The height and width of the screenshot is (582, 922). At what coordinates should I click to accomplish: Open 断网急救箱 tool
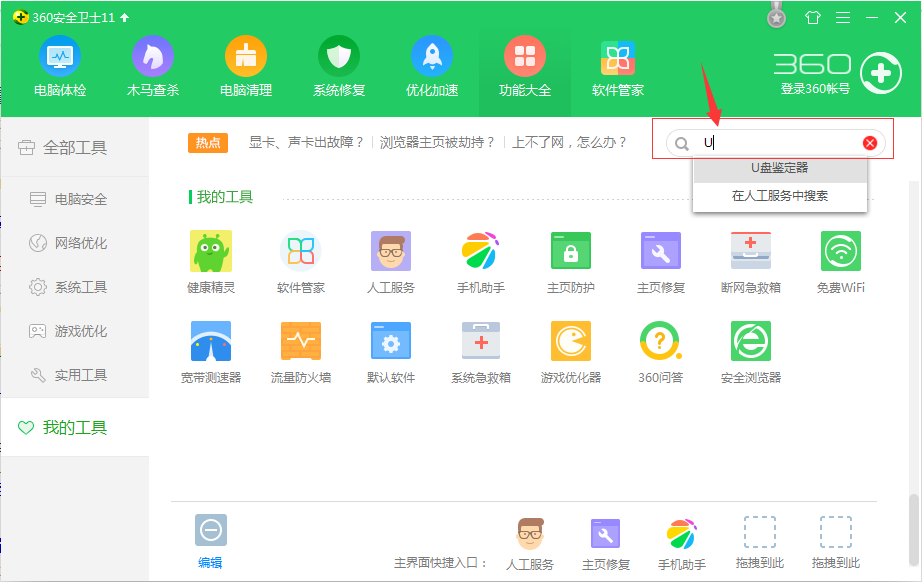pyautogui.click(x=750, y=262)
